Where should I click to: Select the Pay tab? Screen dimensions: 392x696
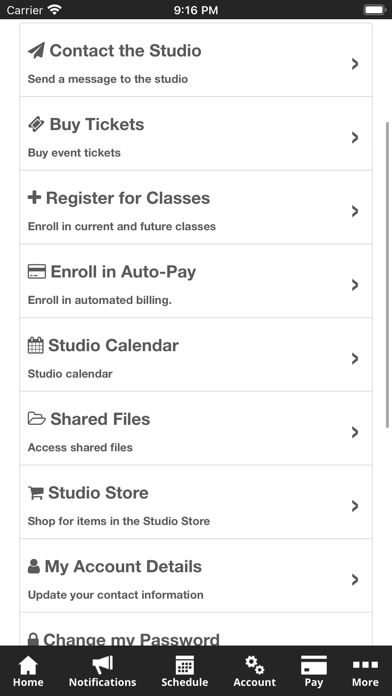[x=314, y=672]
